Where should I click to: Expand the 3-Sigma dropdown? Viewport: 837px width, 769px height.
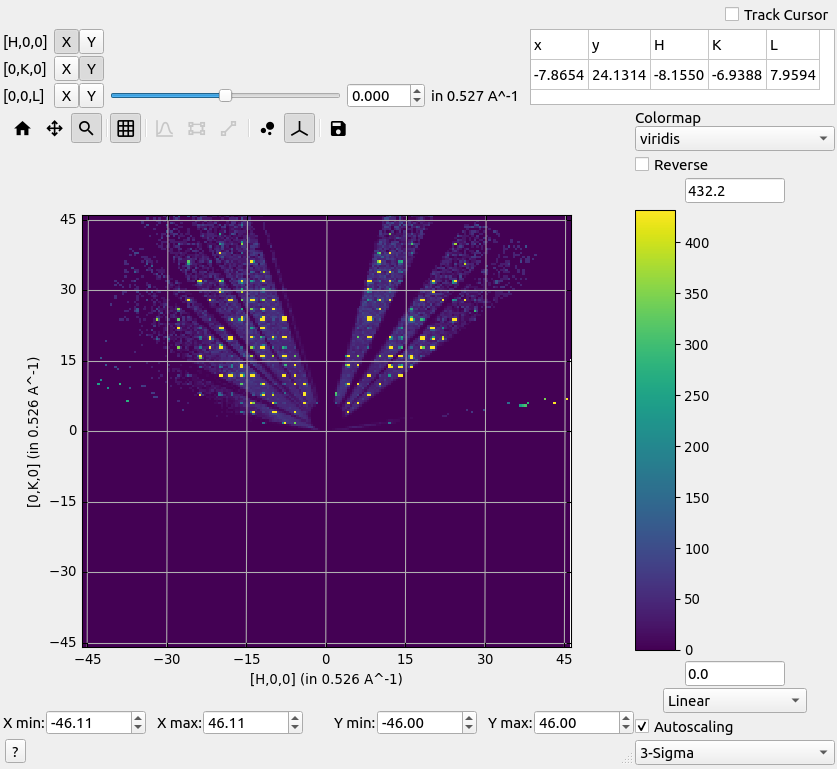coord(734,752)
